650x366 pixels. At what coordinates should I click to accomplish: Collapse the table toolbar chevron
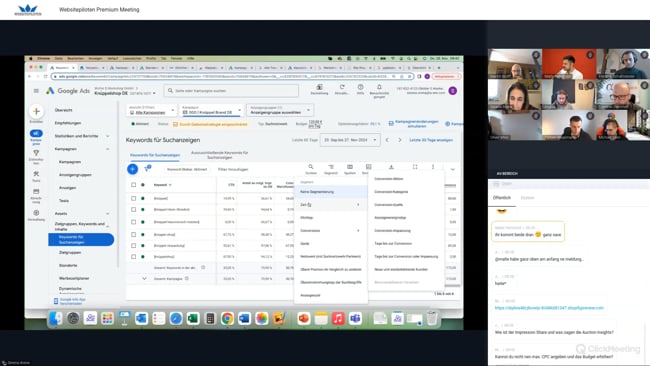click(x=453, y=169)
